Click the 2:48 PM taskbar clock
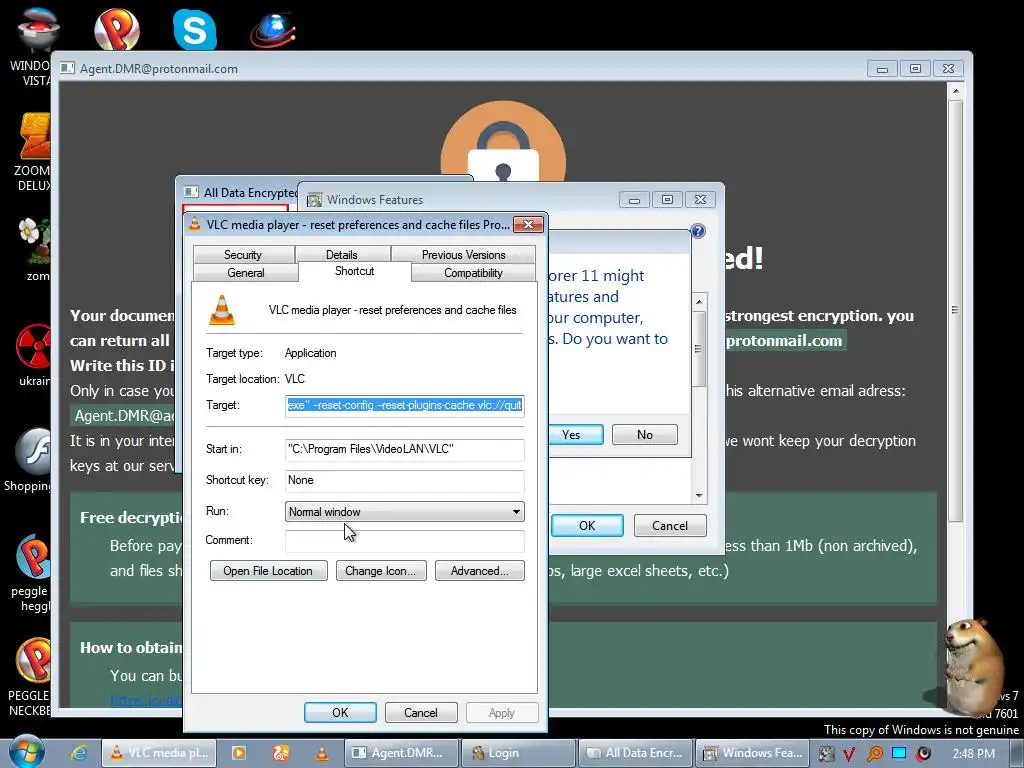The height and width of the screenshot is (768, 1024). point(973,754)
